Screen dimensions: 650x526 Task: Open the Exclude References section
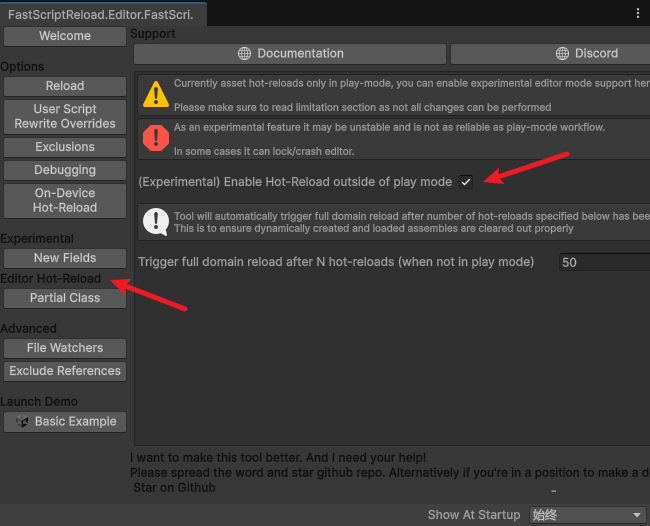(65, 371)
